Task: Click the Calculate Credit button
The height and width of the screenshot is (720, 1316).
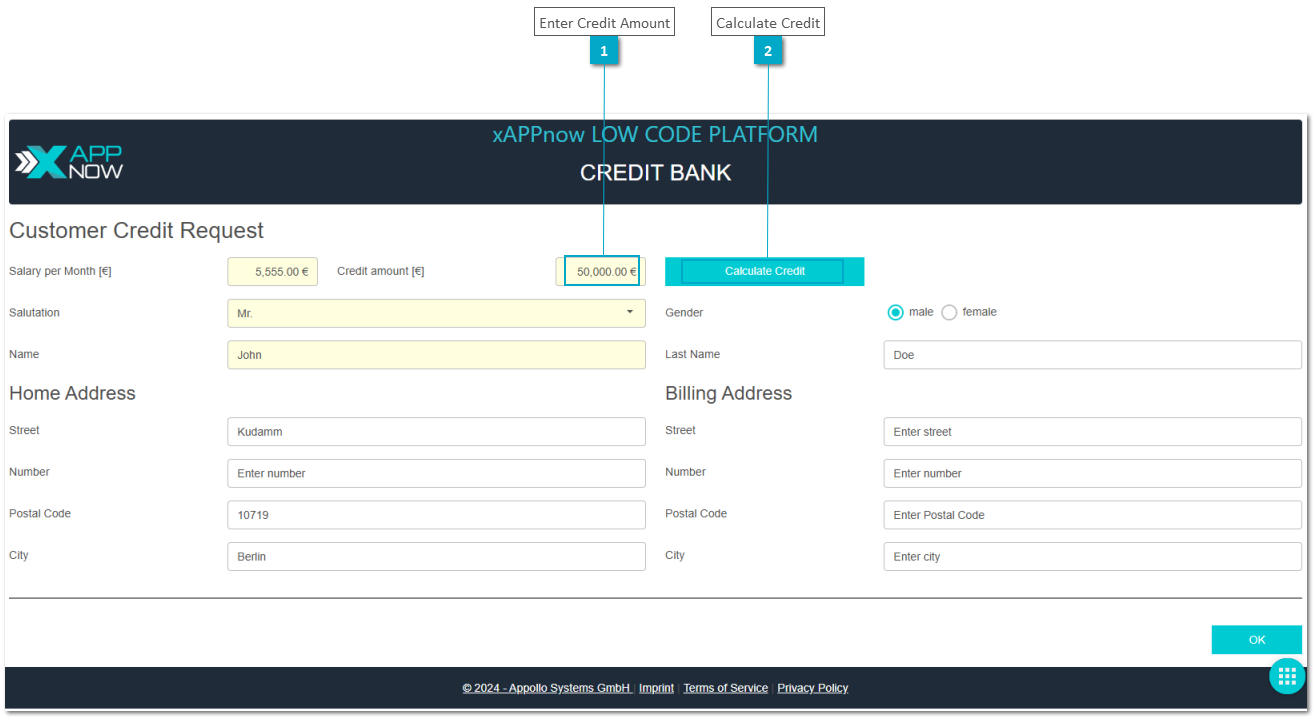Action: [x=764, y=271]
